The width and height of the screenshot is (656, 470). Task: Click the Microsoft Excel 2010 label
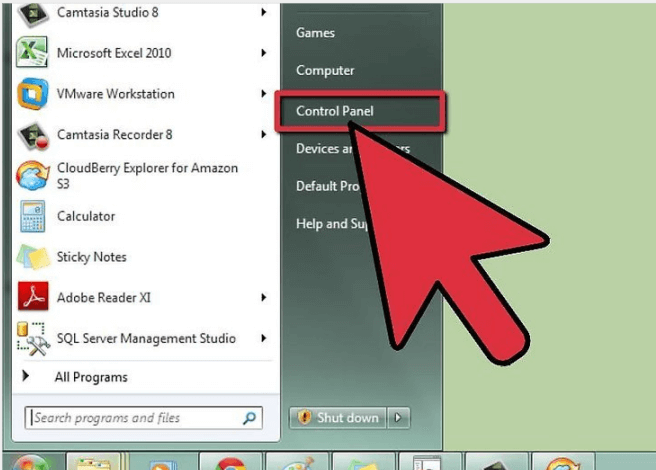tap(114, 53)
